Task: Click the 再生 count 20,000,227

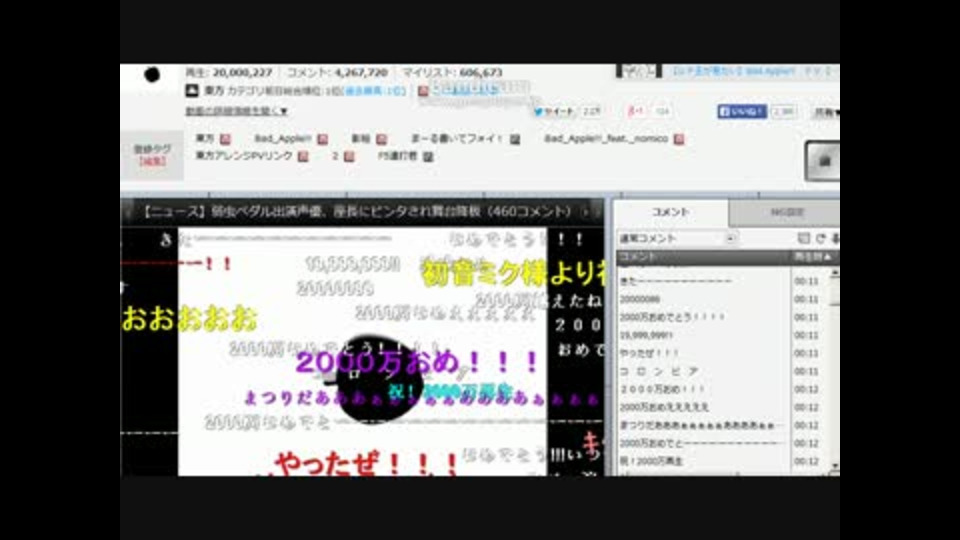Action: pos(242,72)
